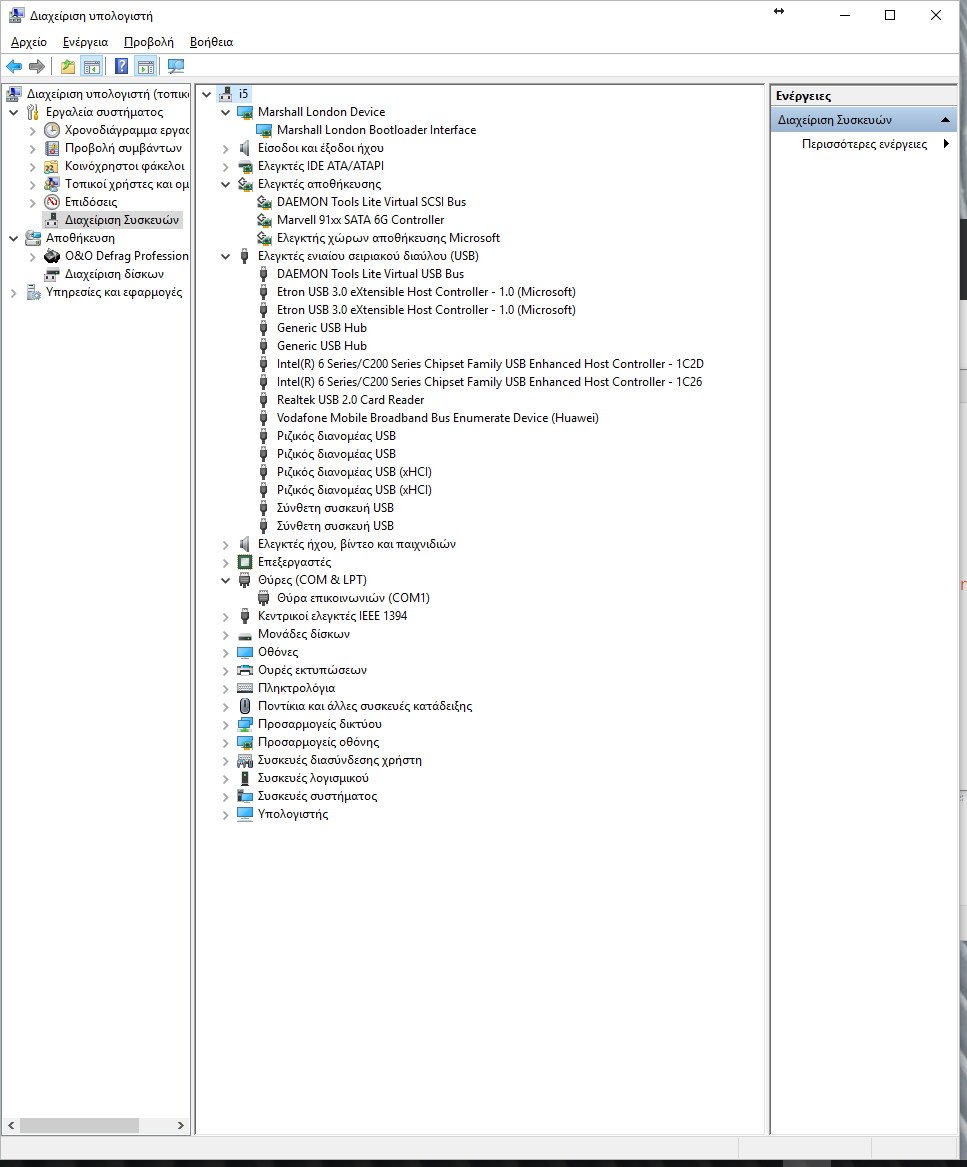Click the forward arrow toolbar icon
Screen dimensions: 967x1167
pos(36,66)
